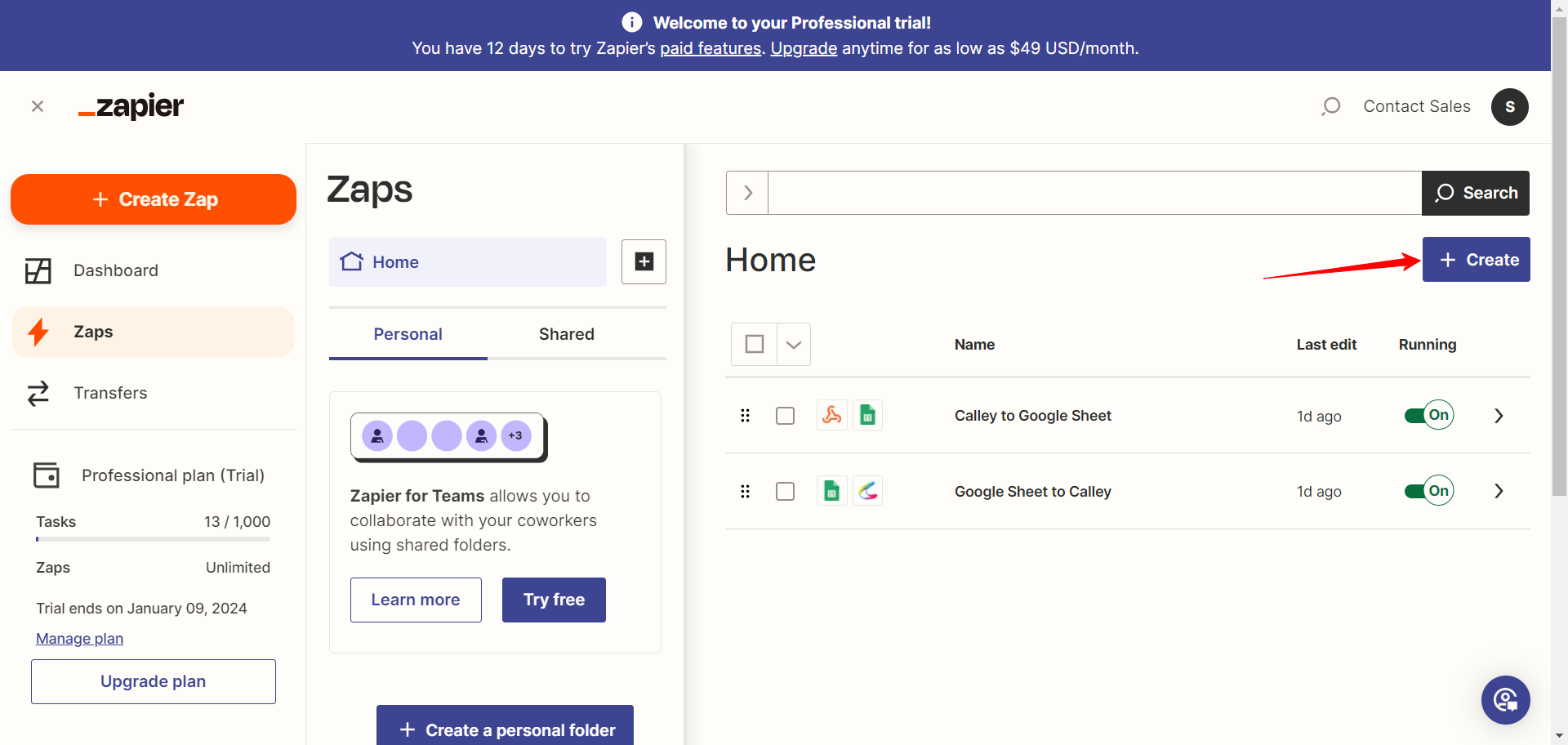Grab drag handle of Google Sheet to Calley
The height and width of the screenshot is (745, 1568).
point(745,491)
